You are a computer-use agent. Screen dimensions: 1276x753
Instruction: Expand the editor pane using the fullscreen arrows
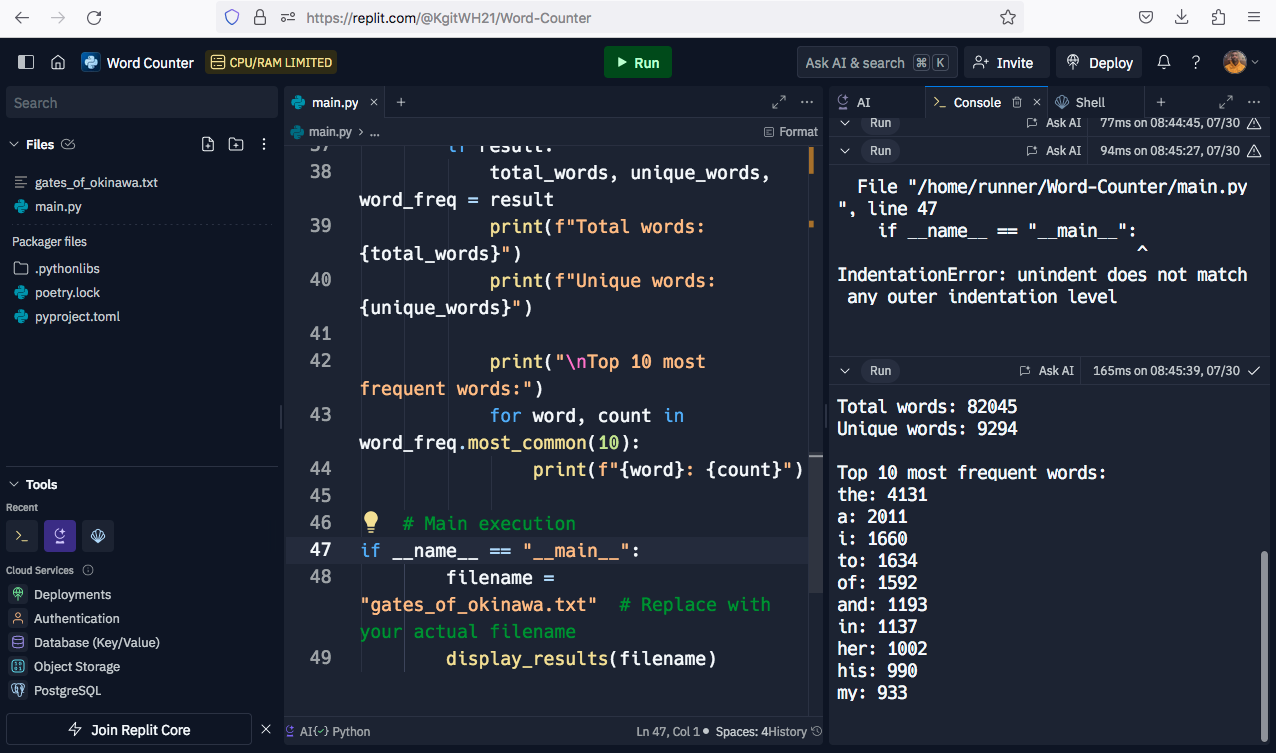tap(778, 101)
